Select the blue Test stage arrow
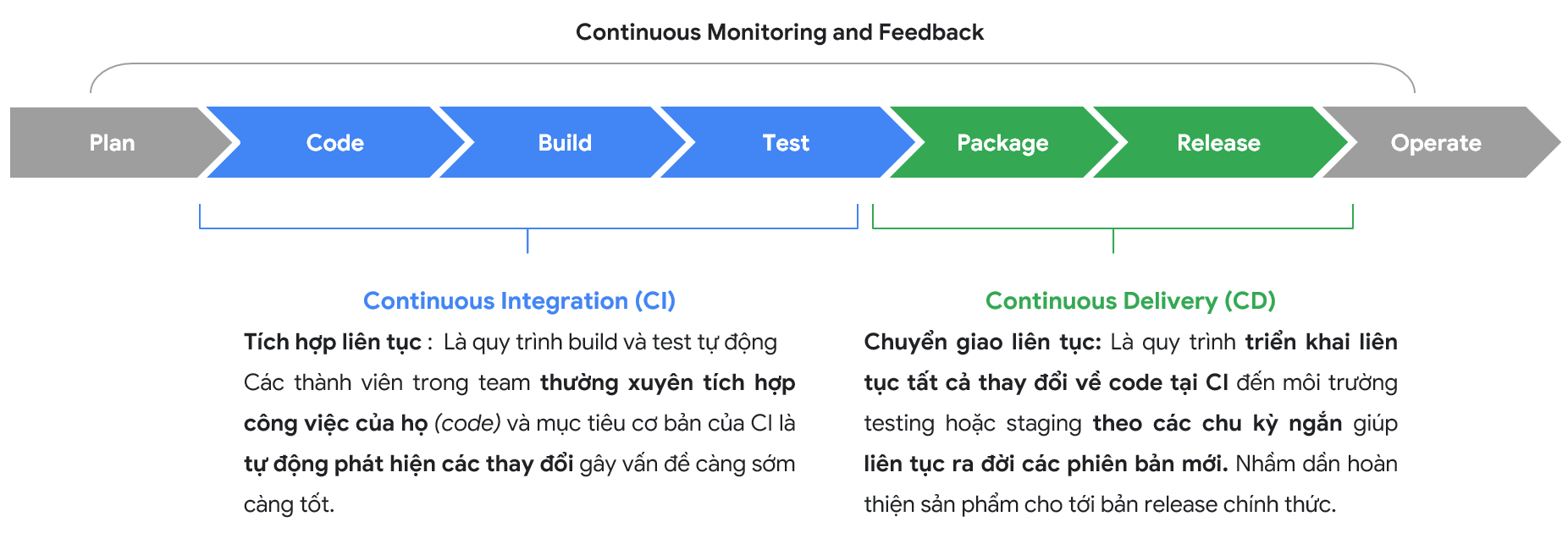This screenshot has width=1568, height=533. pos(786,142)
